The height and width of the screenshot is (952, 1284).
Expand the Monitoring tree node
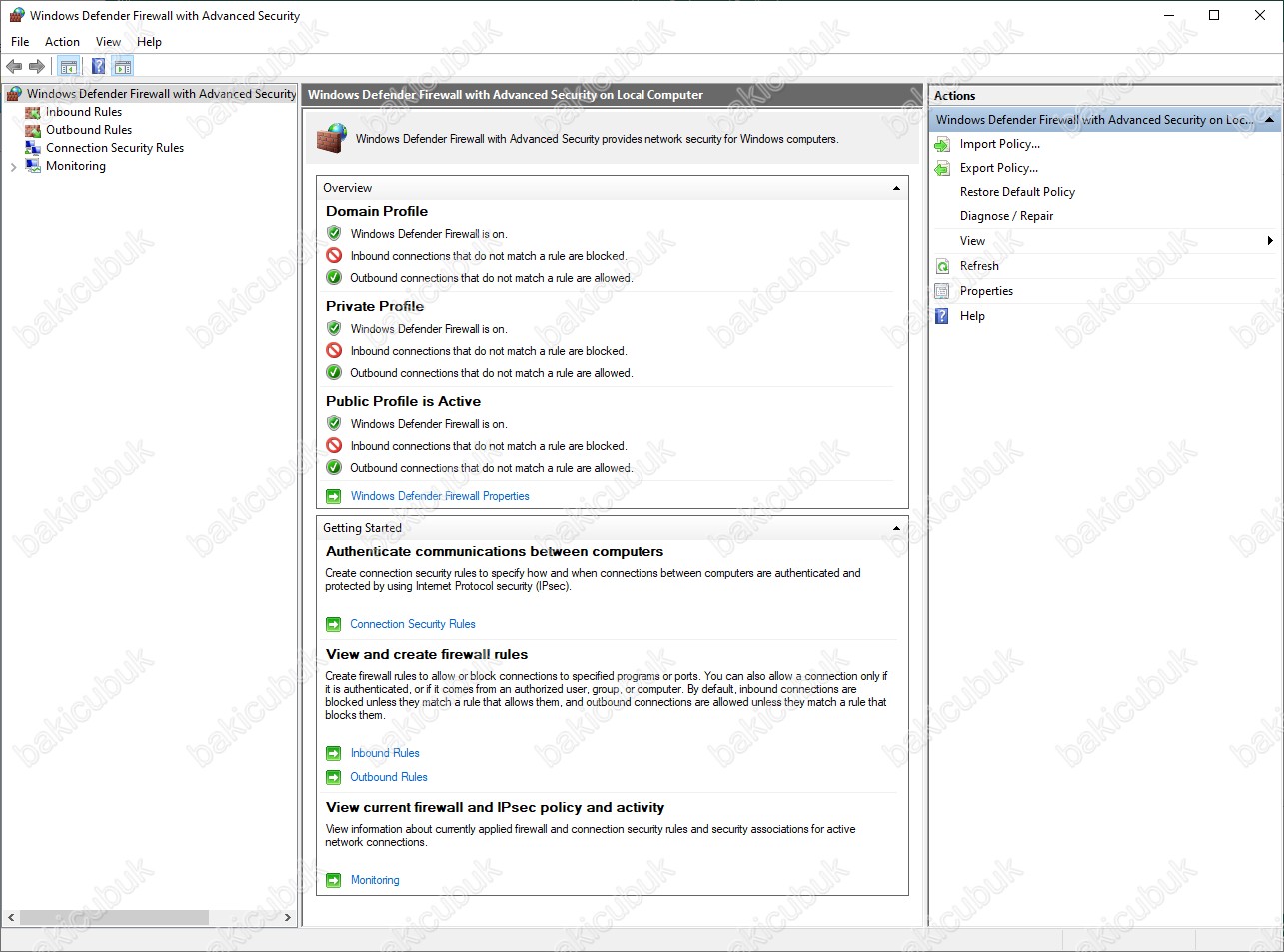(13, 167)
